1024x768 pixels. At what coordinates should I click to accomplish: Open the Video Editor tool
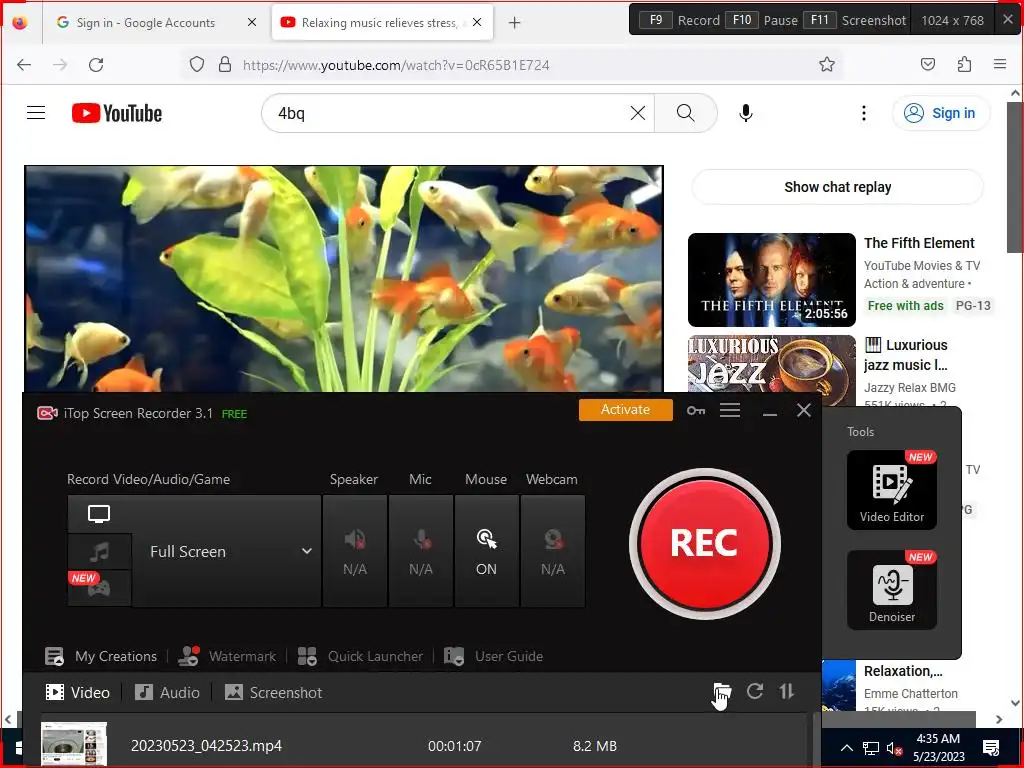(892, 490)
